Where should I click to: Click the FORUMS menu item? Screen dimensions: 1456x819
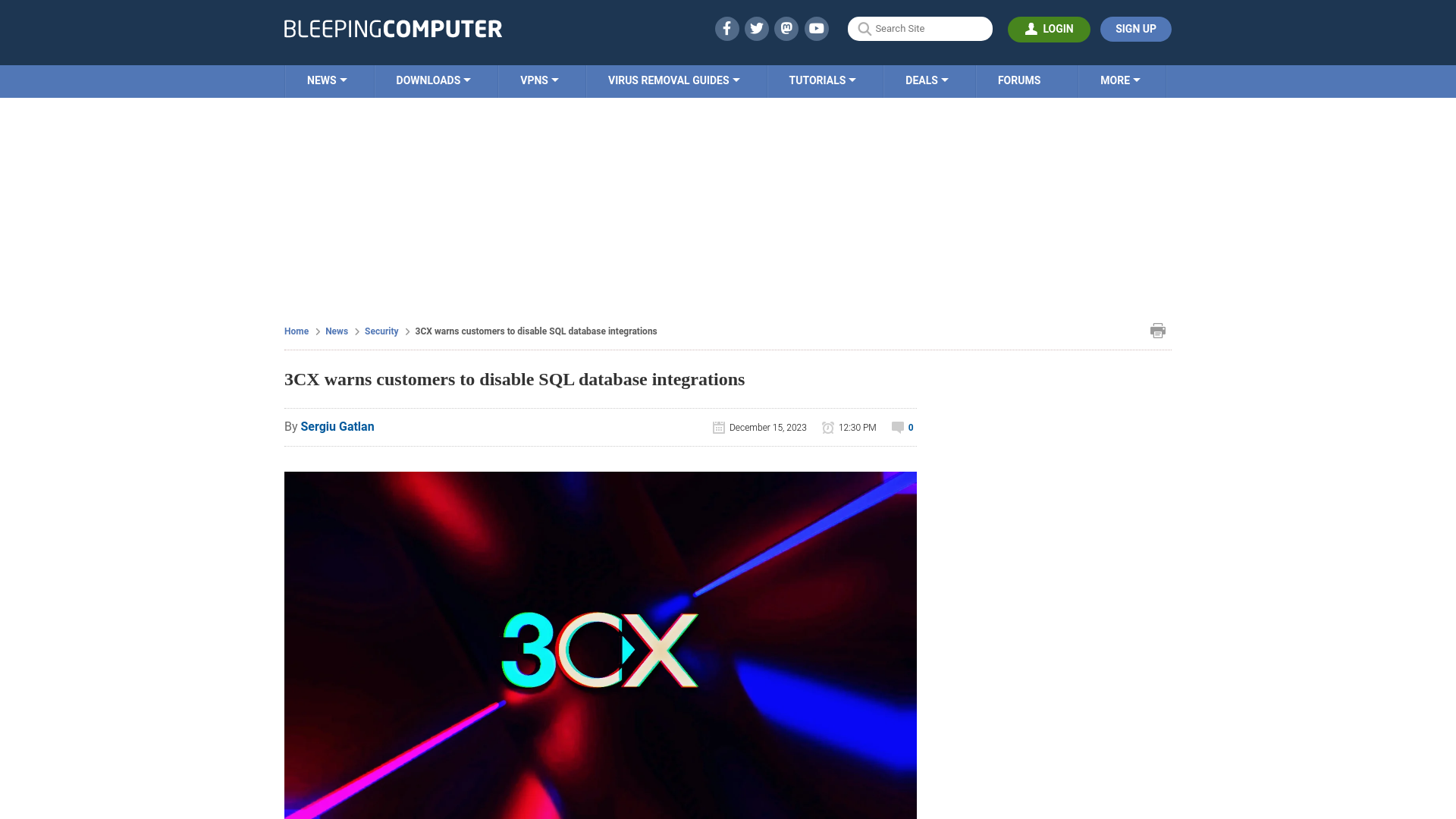point(1019,80)
